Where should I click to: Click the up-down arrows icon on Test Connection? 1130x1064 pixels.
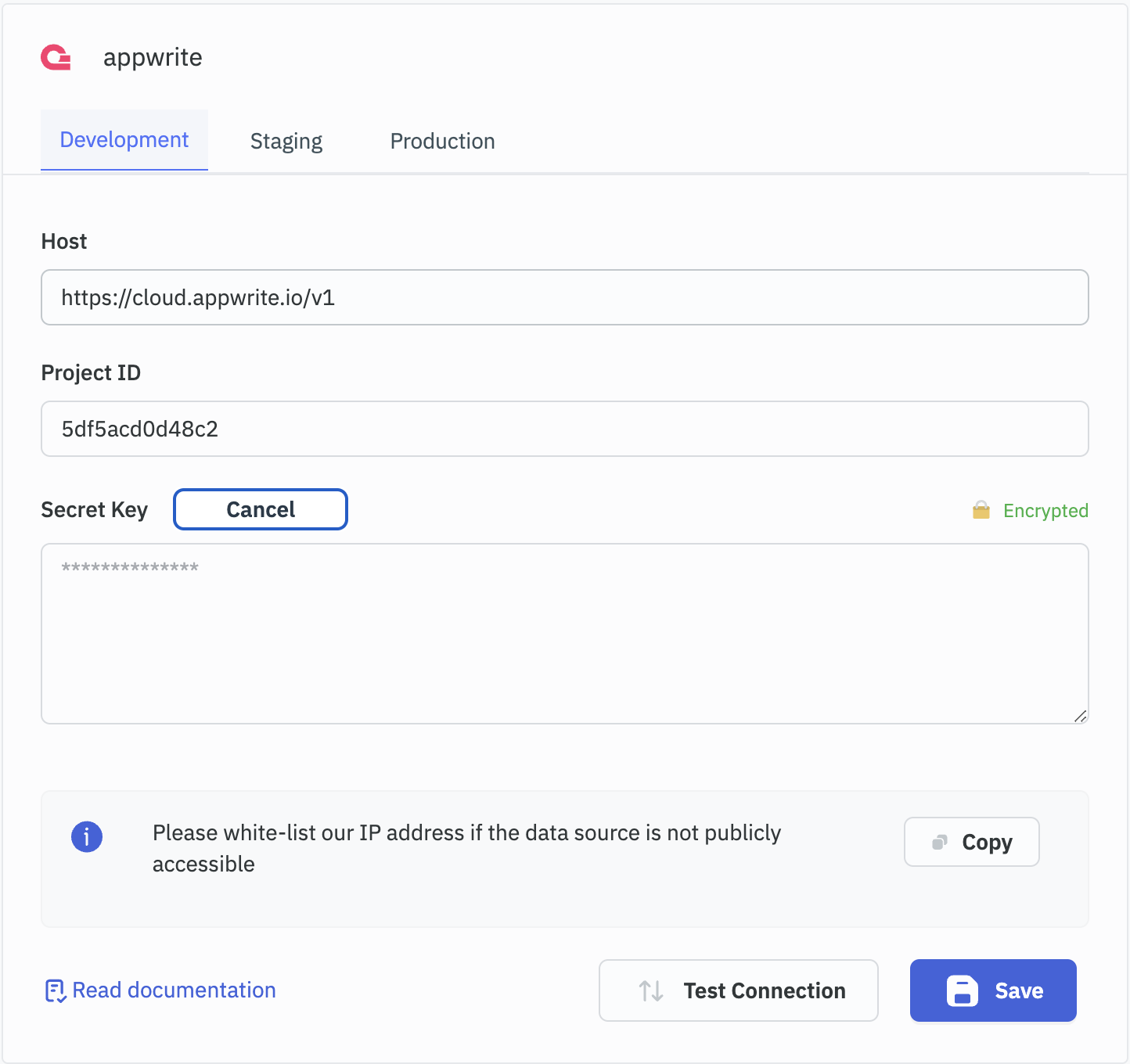651,991
